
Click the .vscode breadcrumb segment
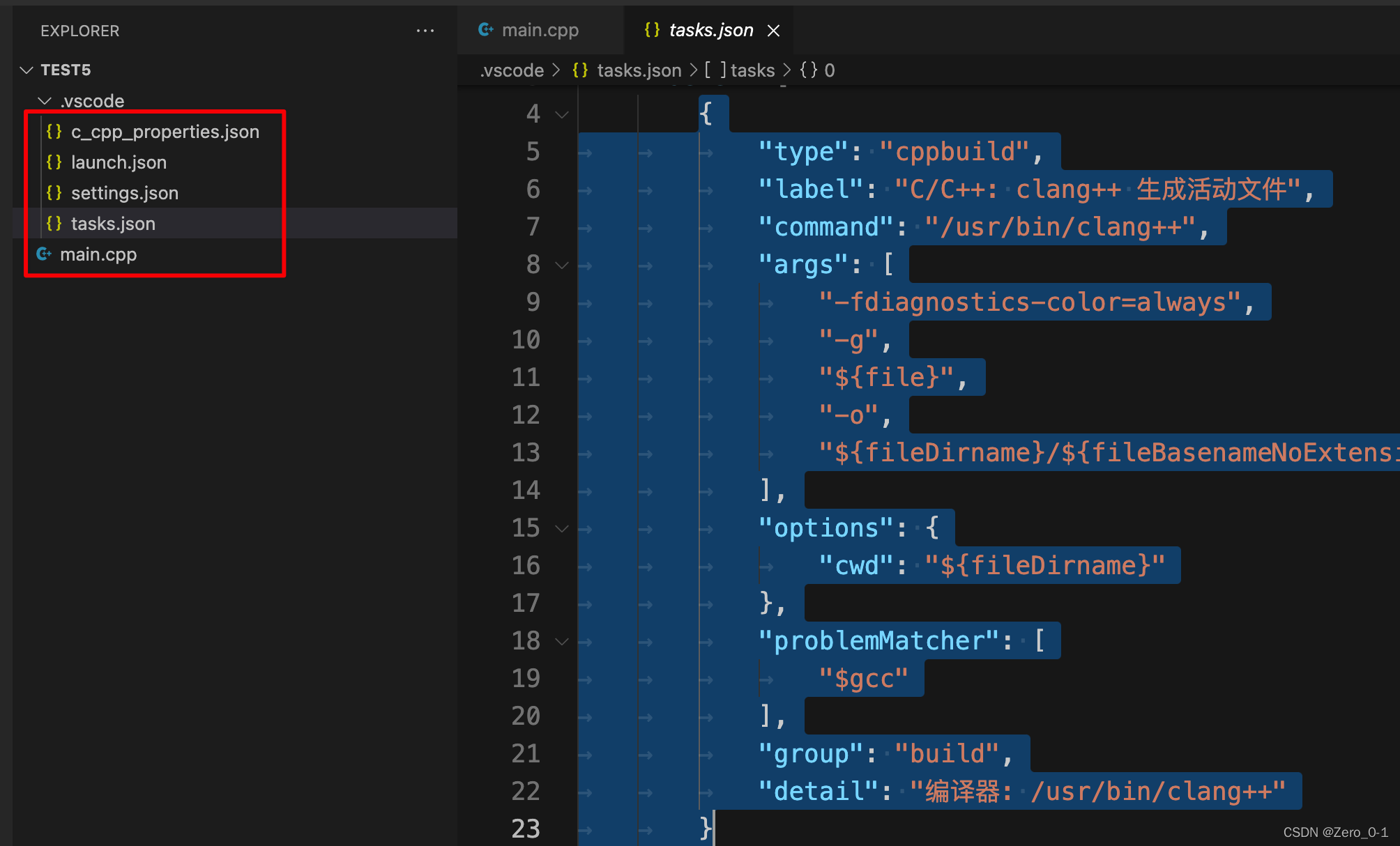point(512,70)
